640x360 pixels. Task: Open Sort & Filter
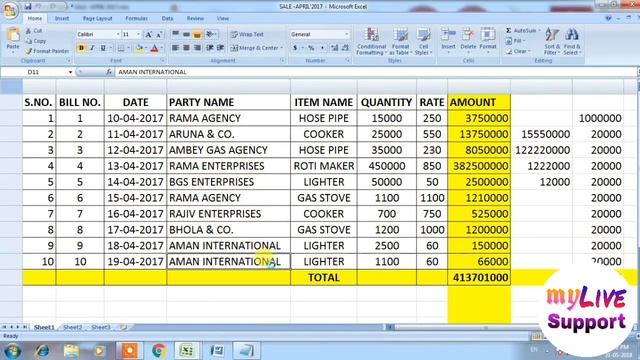point(552,41)
